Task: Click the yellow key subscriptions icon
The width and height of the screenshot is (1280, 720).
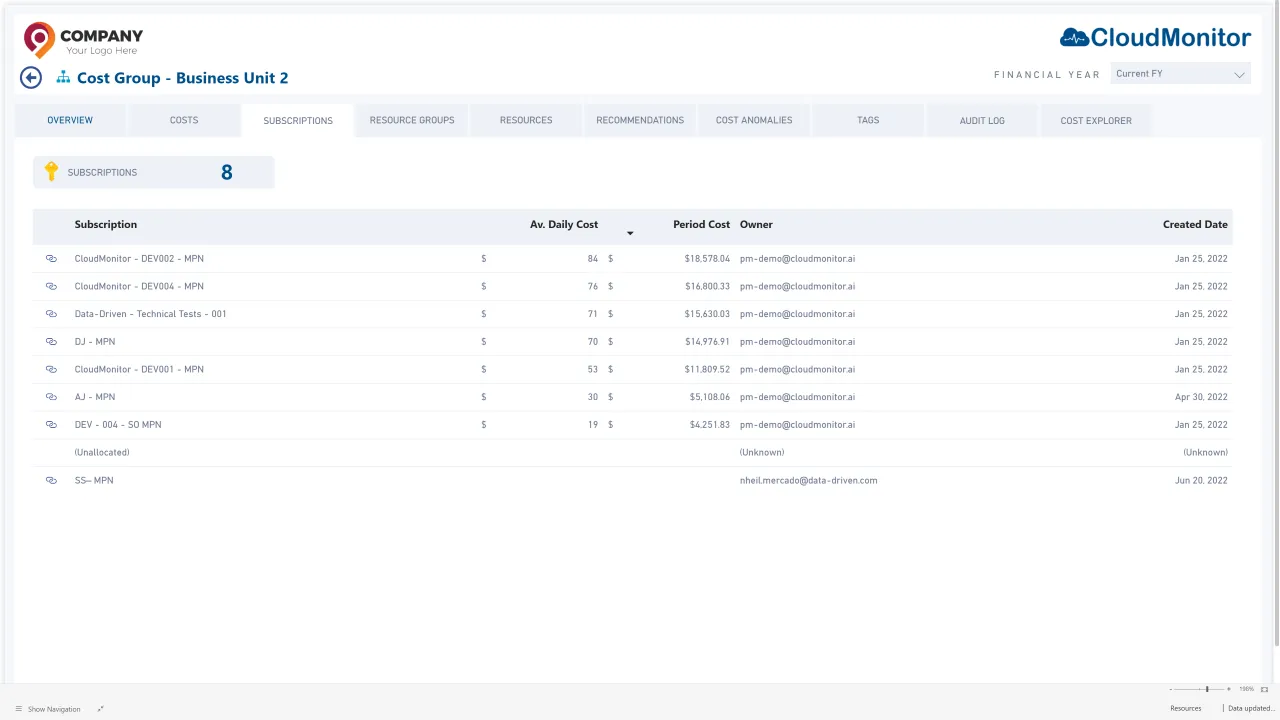Action: (x=51, y=172)
